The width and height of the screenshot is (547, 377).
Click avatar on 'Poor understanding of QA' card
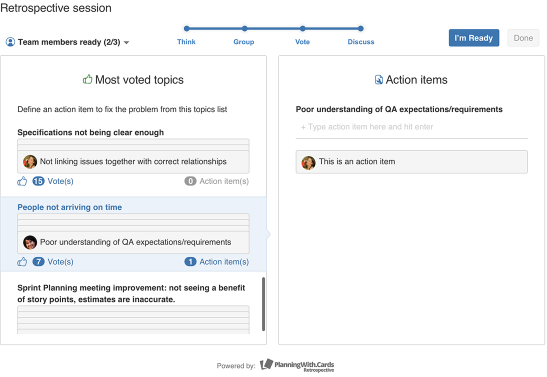[x=30, y=242]
